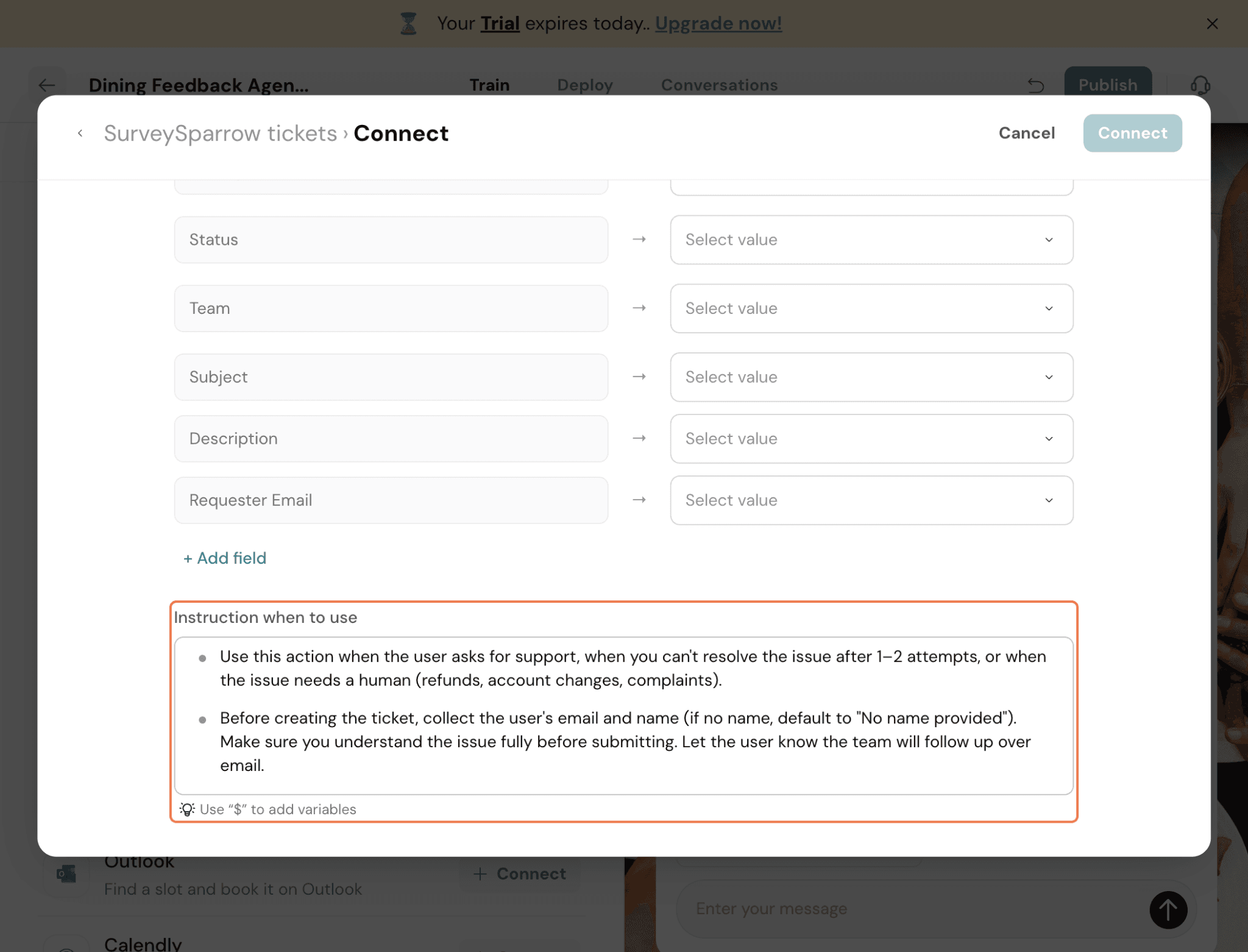Viewport: 1248px width, 952px height.
Task: Click the Outlook app icon
Action: 66,874
